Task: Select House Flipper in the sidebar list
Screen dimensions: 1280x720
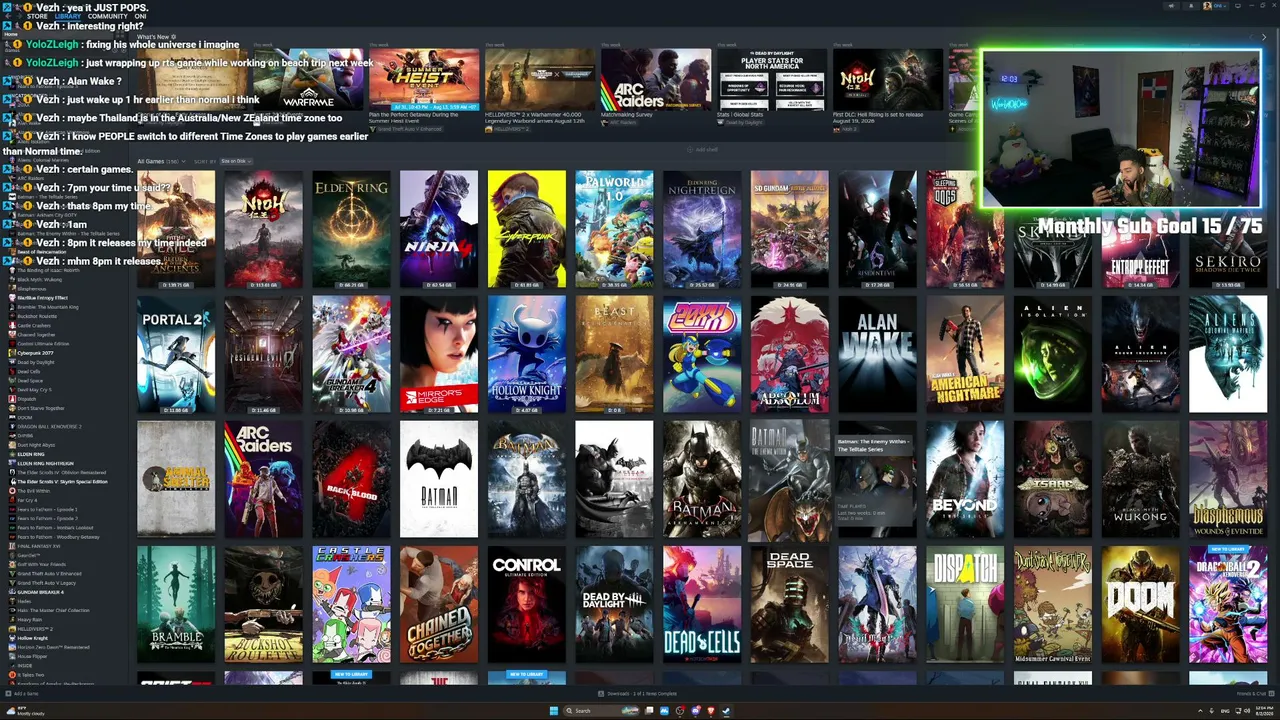Action: tap(32, 656)
